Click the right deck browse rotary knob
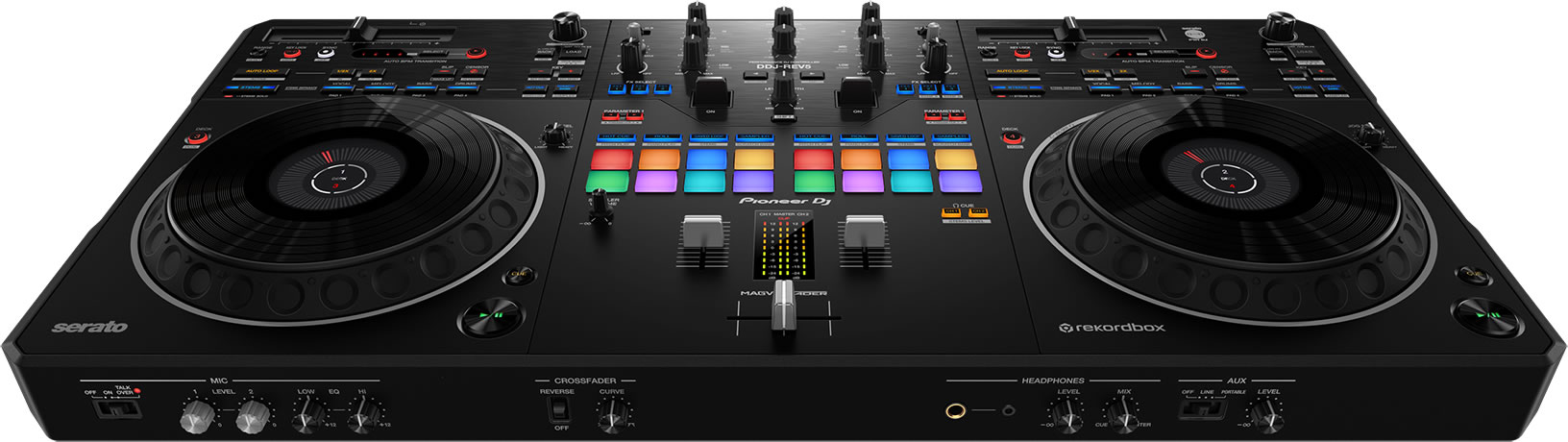 (1279, 26)
